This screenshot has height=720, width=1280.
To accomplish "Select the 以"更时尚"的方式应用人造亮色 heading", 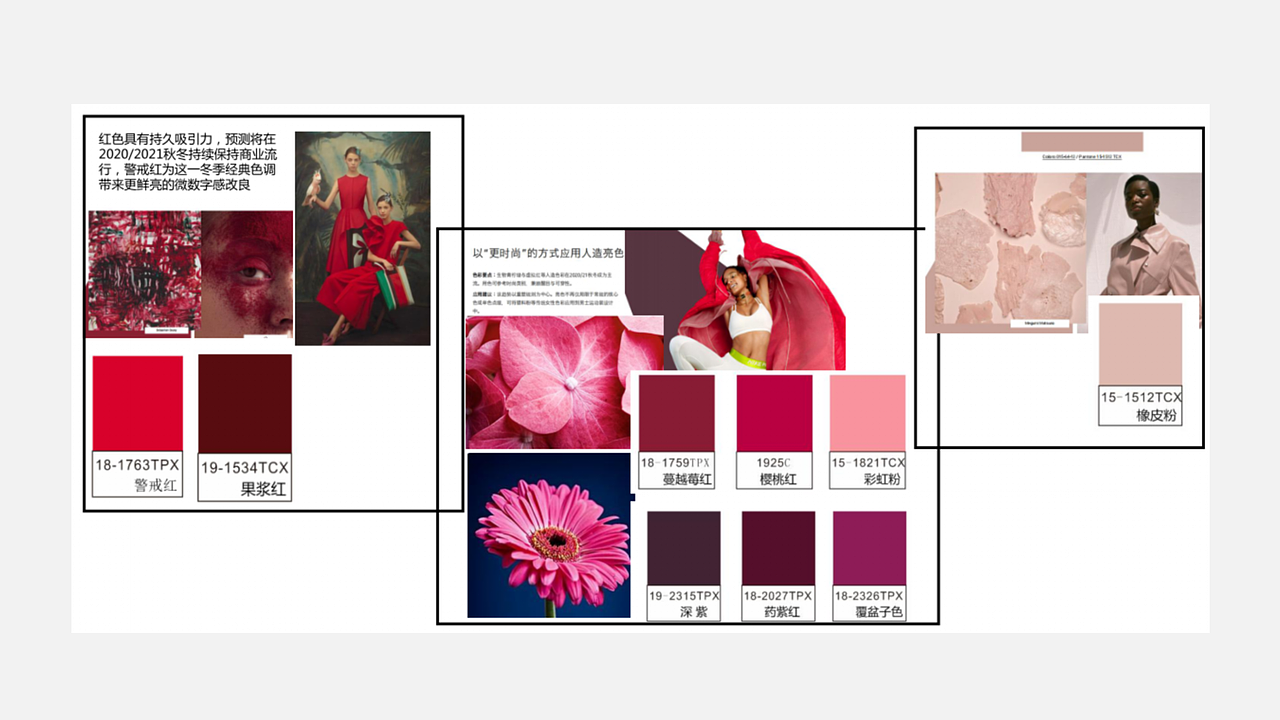I will (548, 253).
